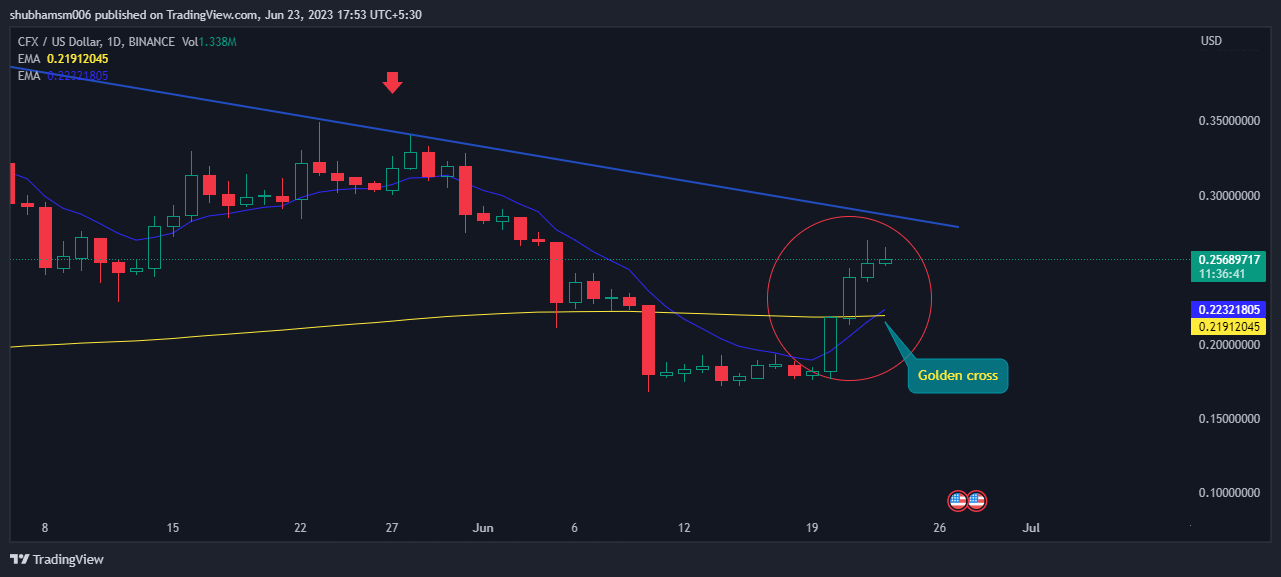Click the current price label 0.25689717

click(1231, 259)
